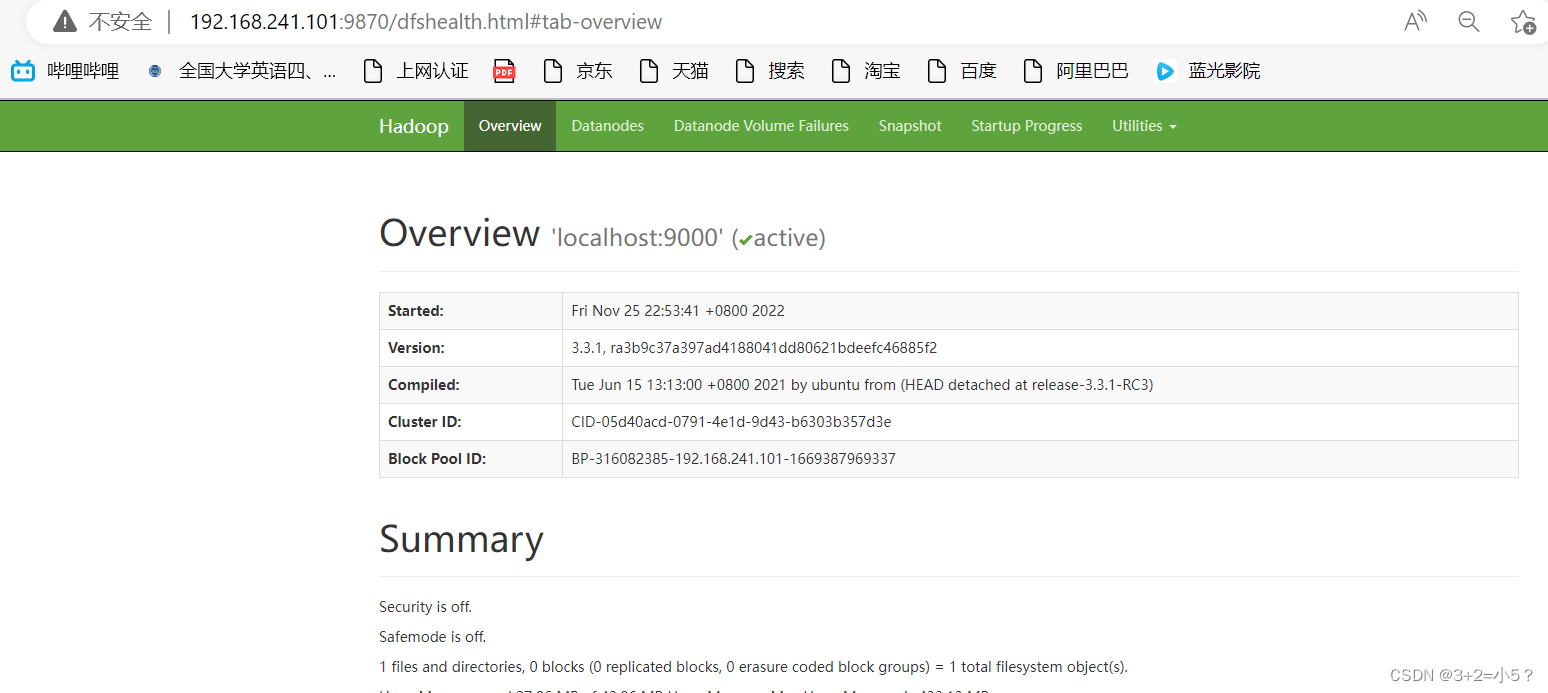Viewport: 1548px width, 693px height.
Task: Click the 'Safemode is off.' text
Action: 433,637
